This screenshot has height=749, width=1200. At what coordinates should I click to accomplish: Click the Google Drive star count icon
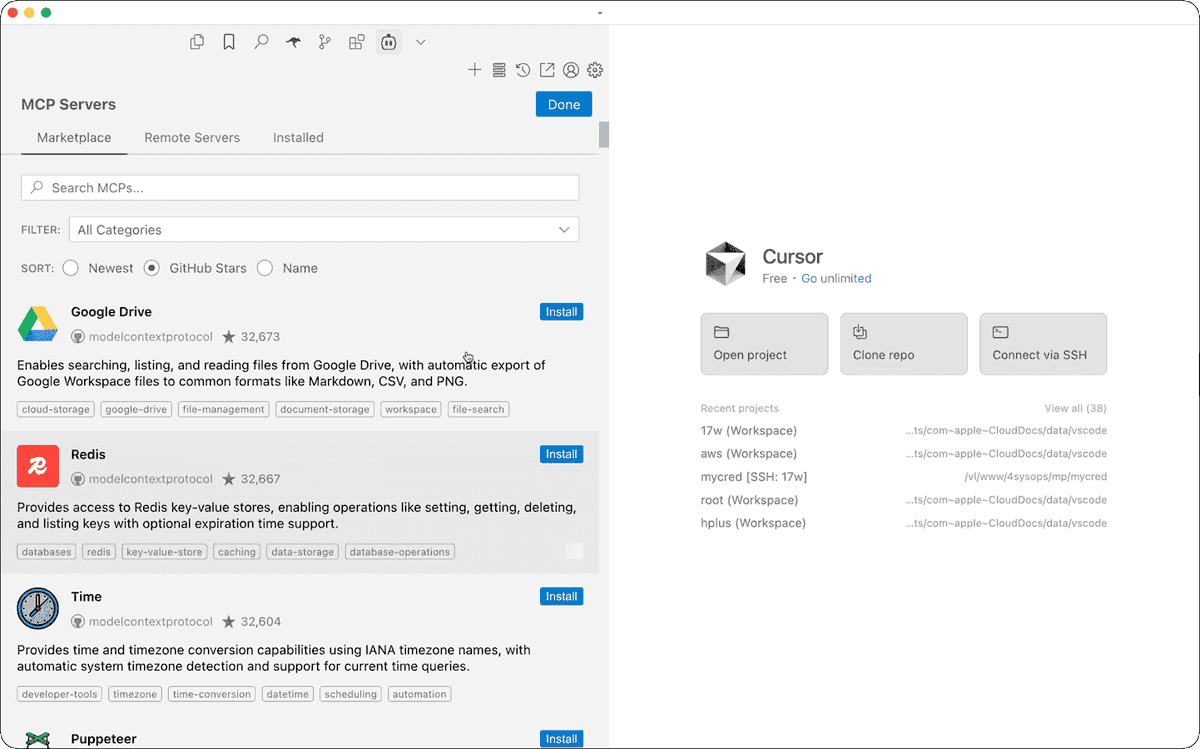(229, 337)
